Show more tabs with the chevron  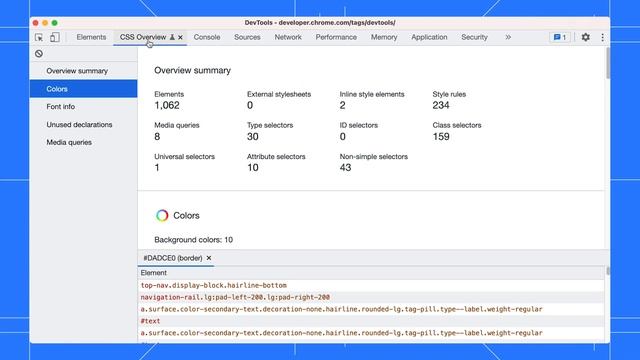click(508, 37)
